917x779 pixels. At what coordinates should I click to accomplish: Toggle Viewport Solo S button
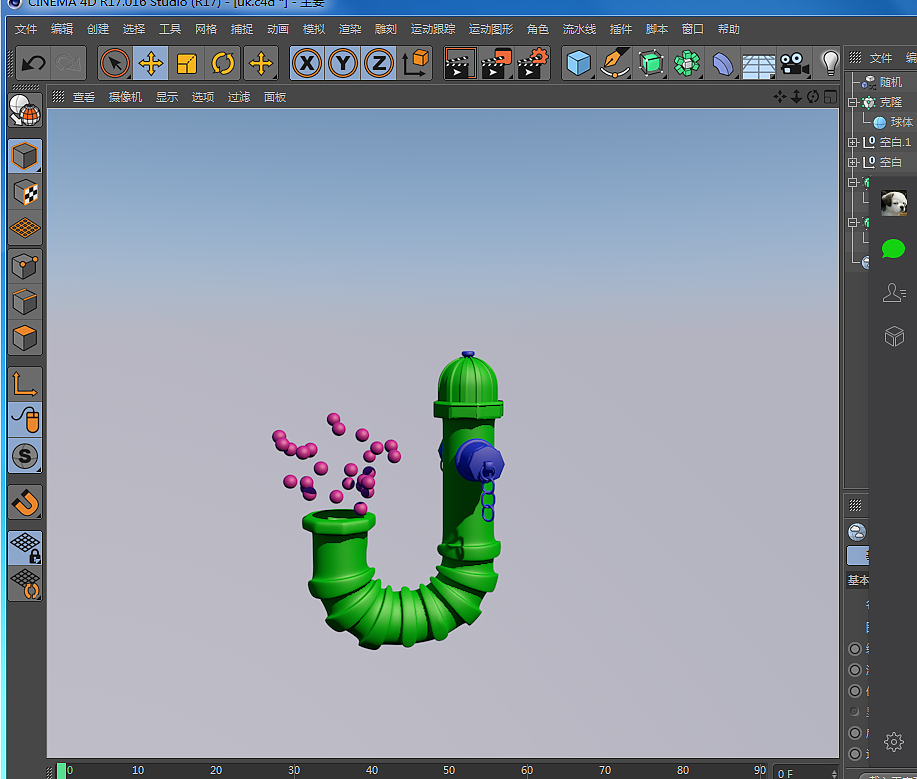25,456
